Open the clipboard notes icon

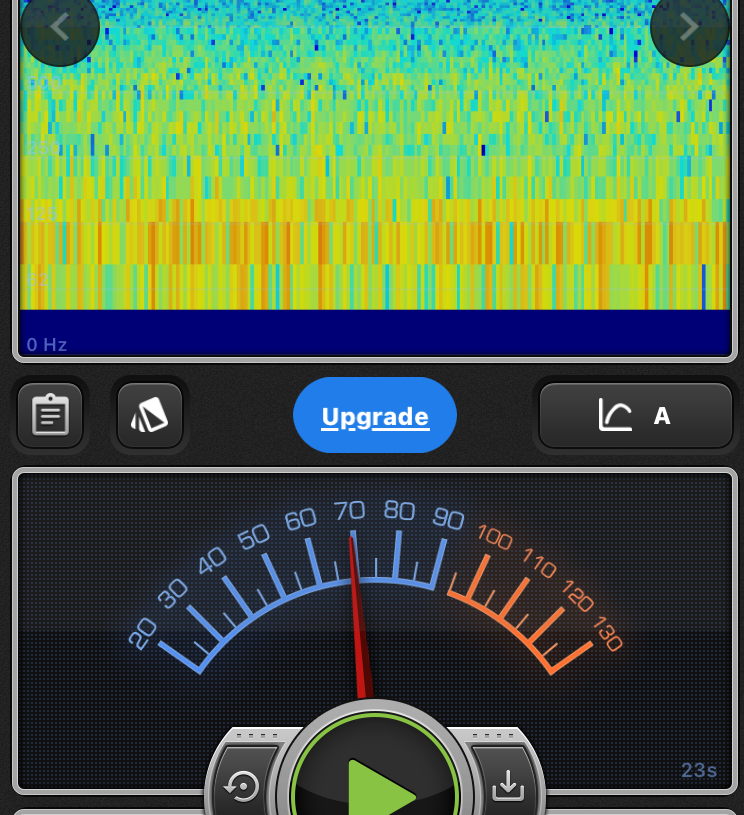50,415
